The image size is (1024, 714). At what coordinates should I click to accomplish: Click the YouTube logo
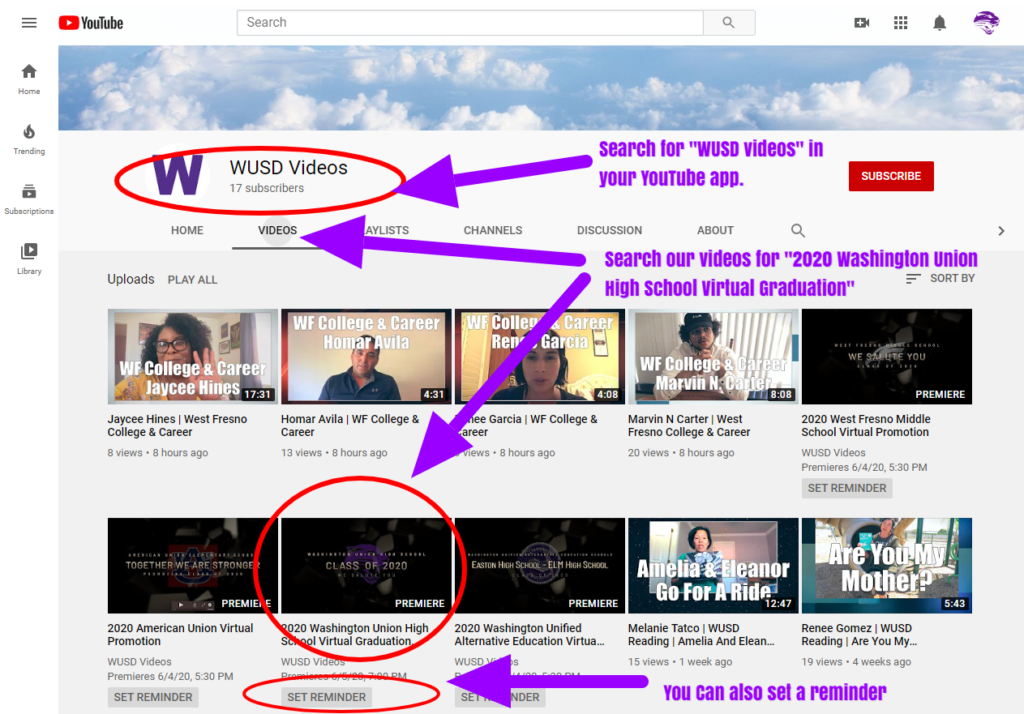coord(91,23)
